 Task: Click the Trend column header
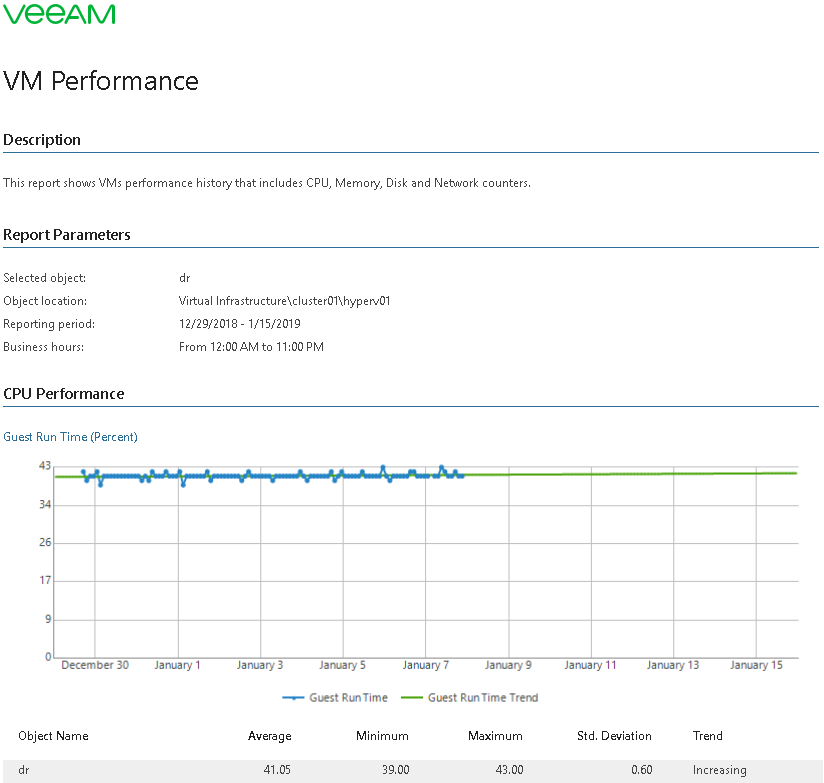click(x=708, y=736)
